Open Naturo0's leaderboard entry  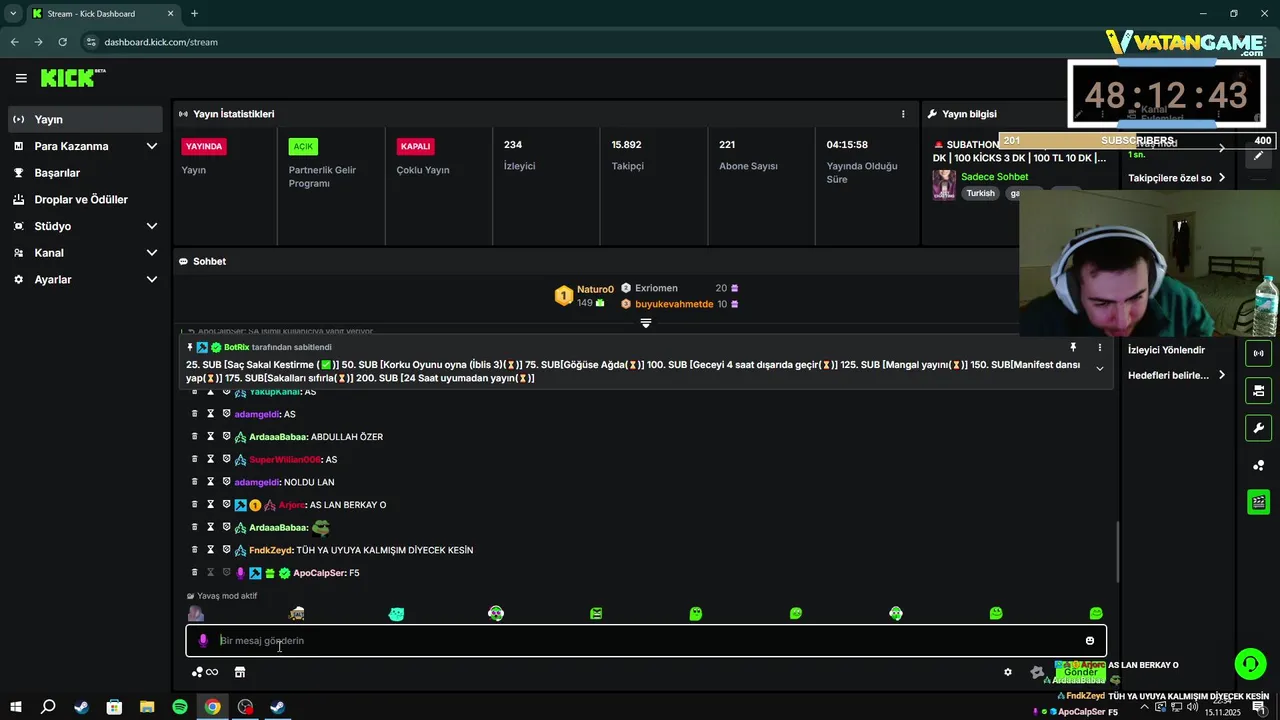(x=585, y=296)
